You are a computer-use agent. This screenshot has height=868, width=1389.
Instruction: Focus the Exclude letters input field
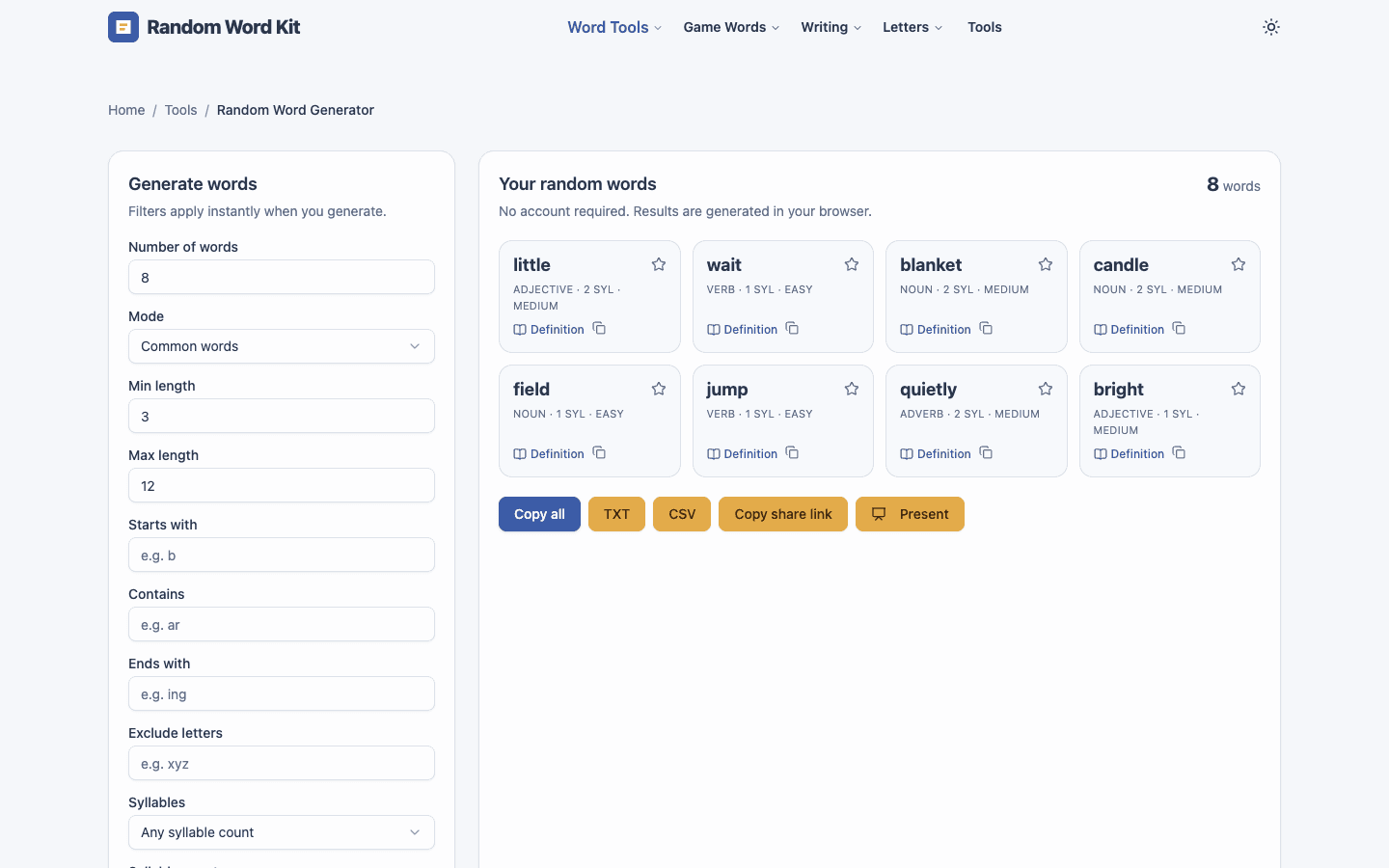point(282,763)
